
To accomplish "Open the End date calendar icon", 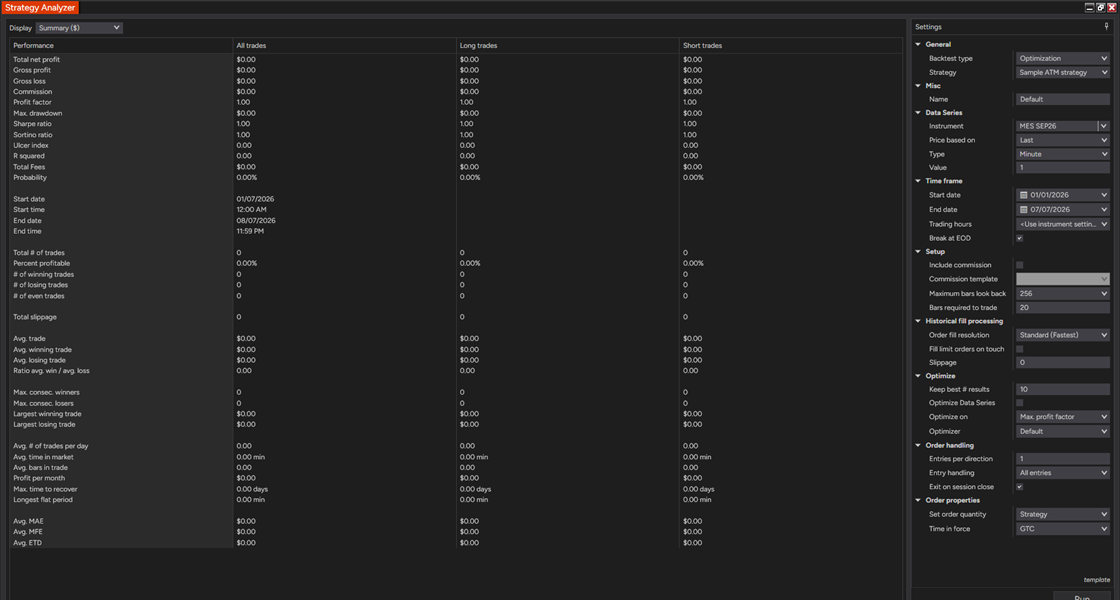I will [x=1024, y=209].
